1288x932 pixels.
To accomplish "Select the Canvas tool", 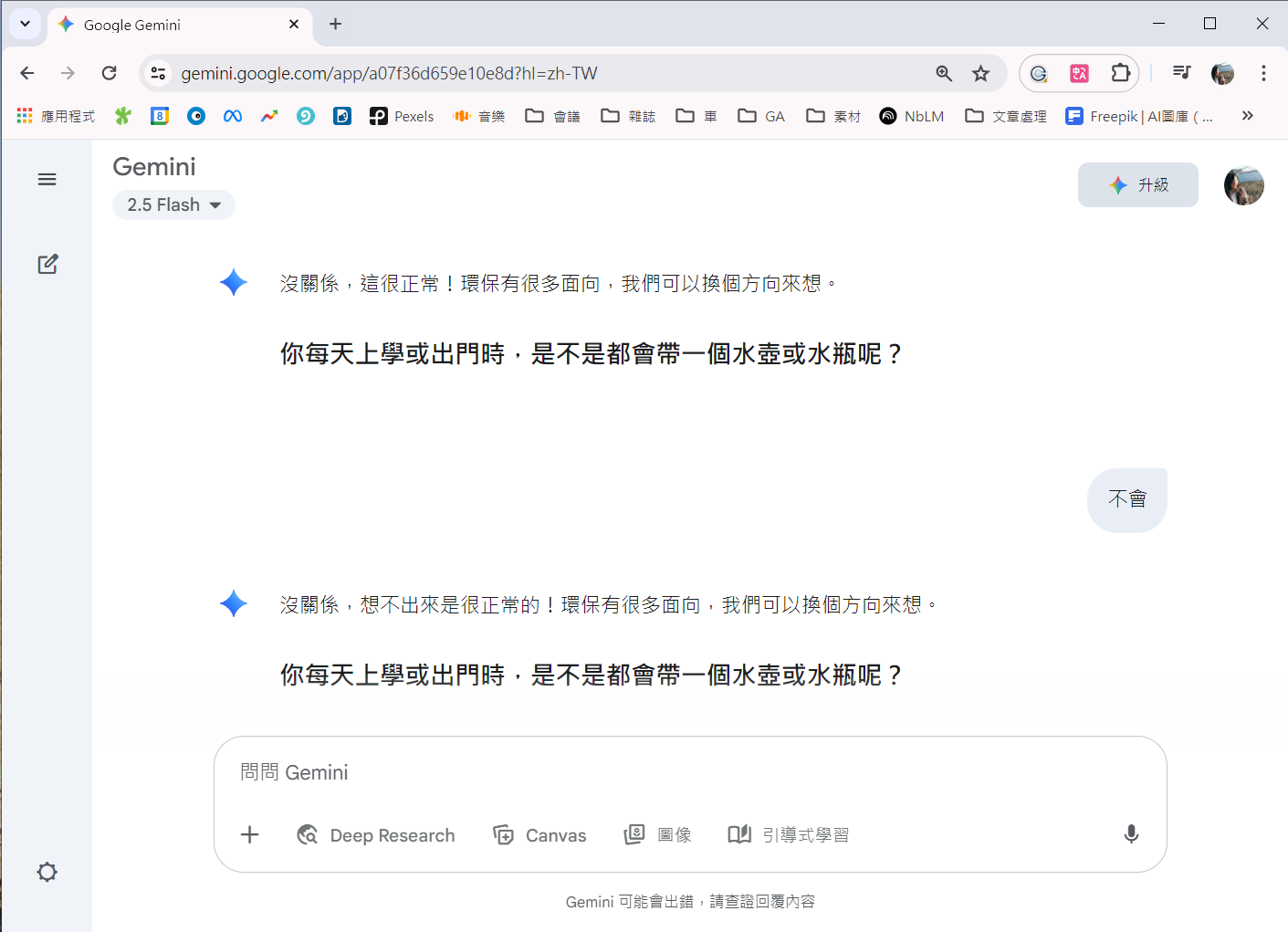I will 539,835.
